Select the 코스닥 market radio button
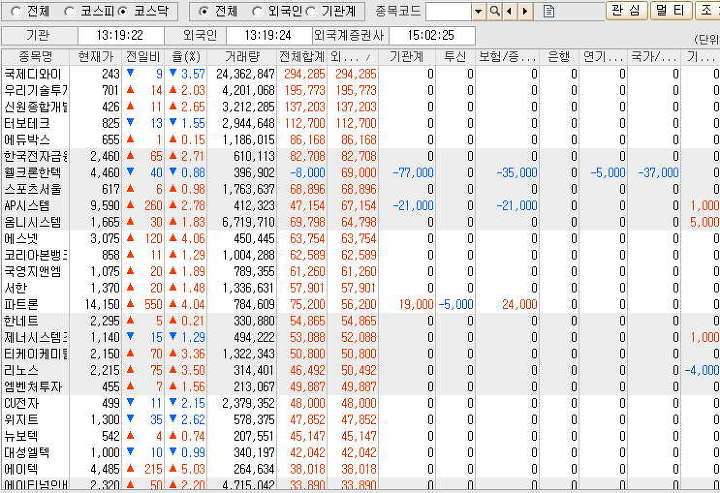This screenshot has width=720, height=493. pos(123,11)
